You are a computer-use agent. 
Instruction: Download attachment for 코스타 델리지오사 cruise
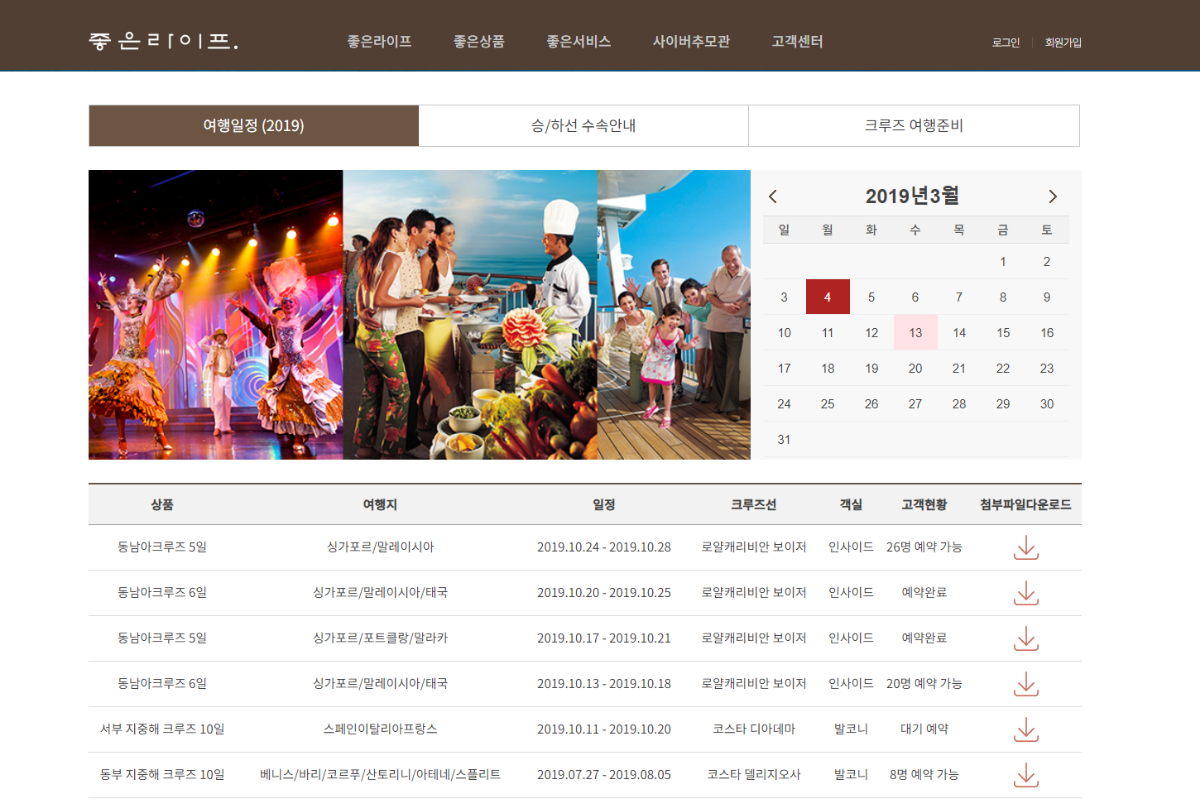pyautogui.click(x=1026, y=775)
